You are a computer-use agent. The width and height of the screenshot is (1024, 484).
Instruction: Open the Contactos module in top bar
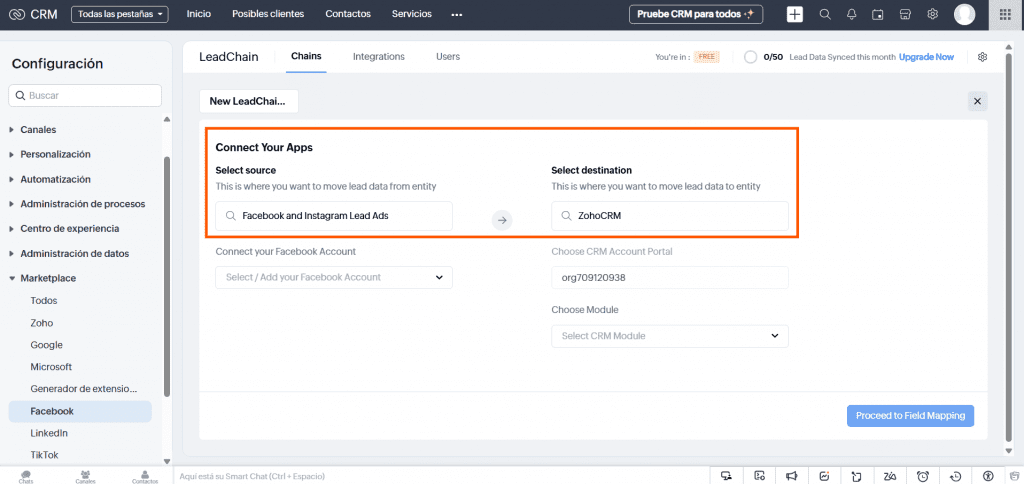(348, 14)
